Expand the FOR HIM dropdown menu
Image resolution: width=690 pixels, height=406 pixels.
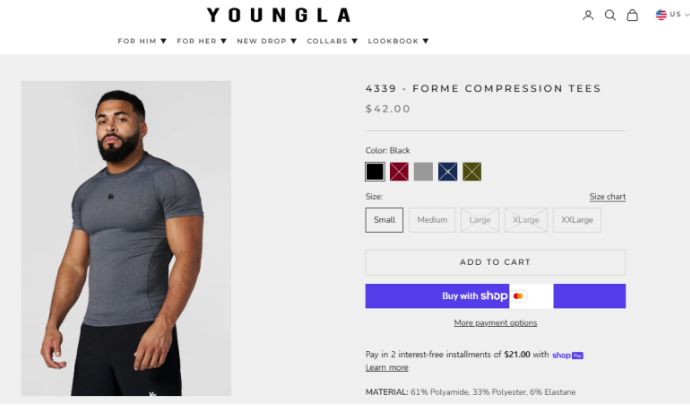(x=142, y=41)
